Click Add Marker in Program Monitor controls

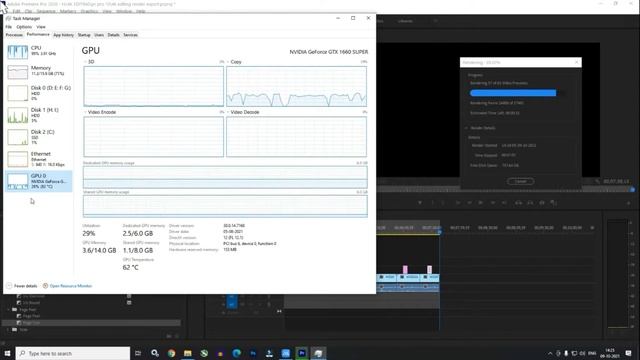(420, 202)
